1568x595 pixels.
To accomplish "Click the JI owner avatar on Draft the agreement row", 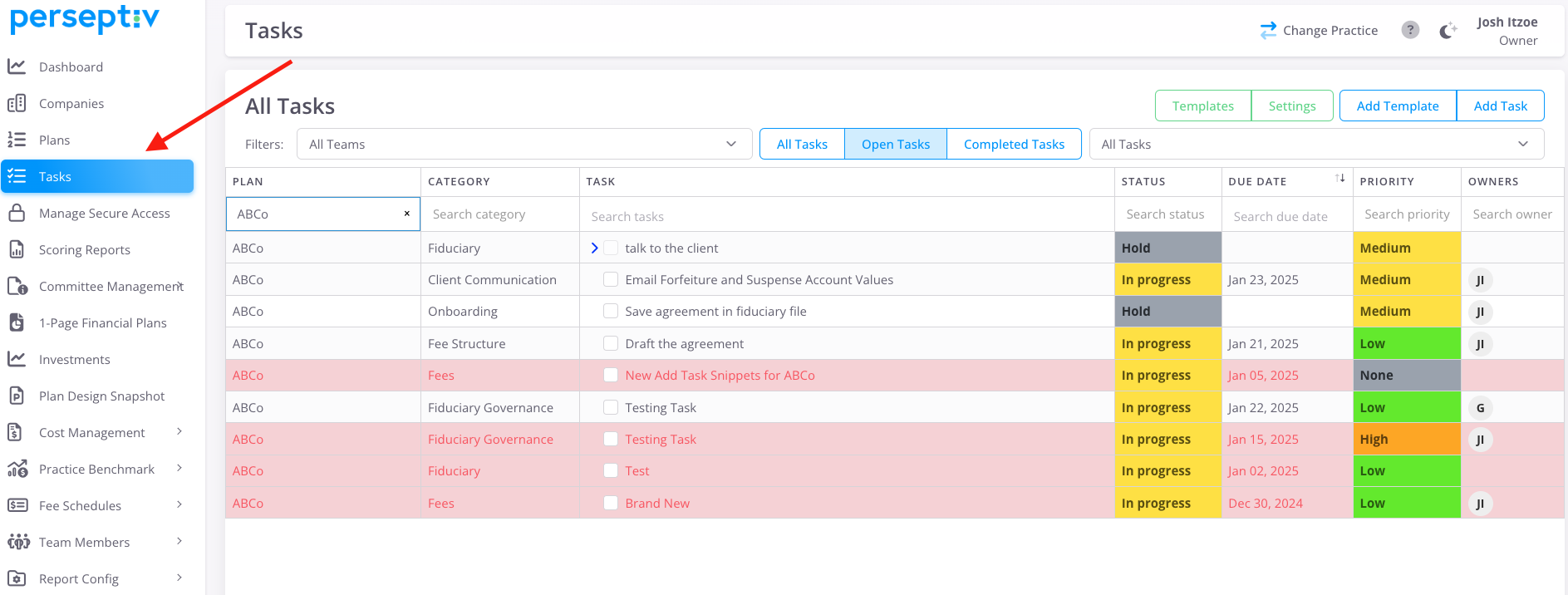I will coord(1480,344).
